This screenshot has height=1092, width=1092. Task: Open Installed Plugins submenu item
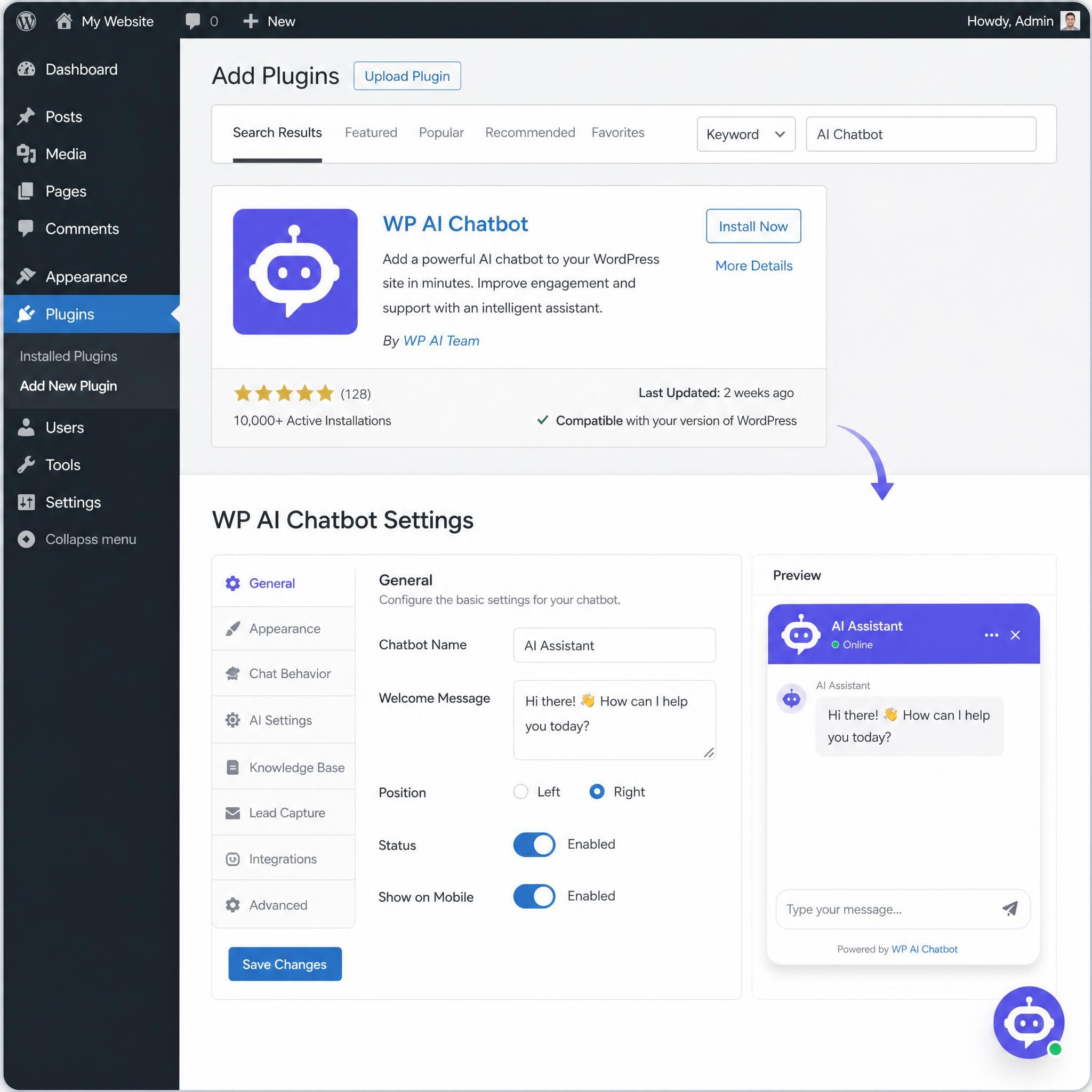tap(68, 356)
